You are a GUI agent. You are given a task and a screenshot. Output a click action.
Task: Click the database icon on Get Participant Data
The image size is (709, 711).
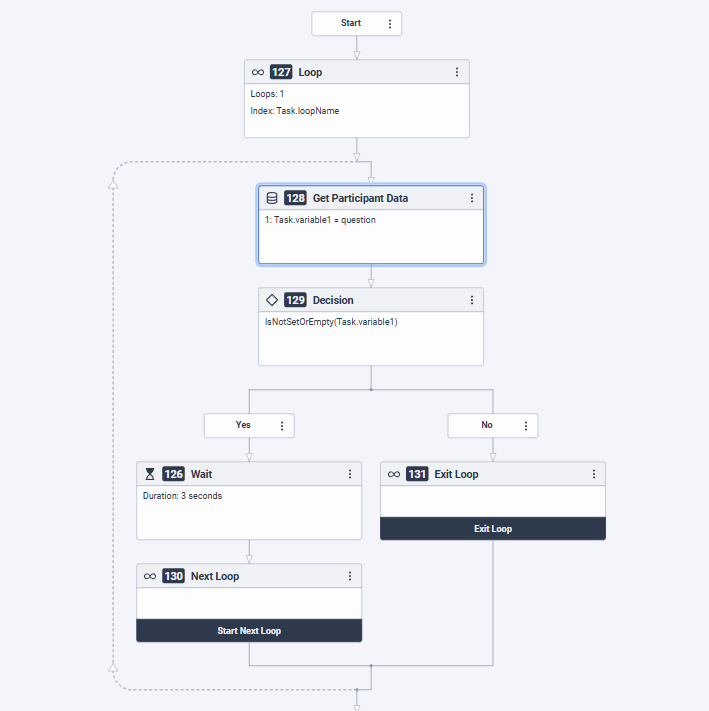point(271,198)
